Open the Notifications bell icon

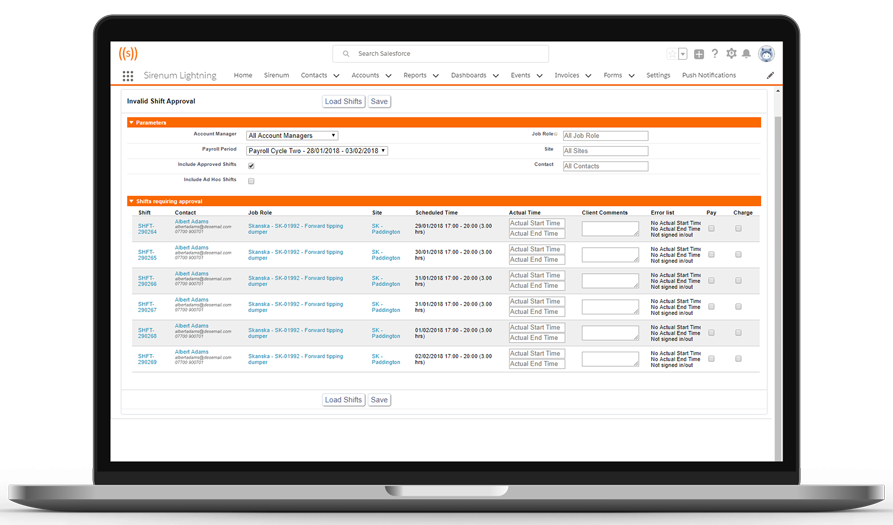coord(746,54)
